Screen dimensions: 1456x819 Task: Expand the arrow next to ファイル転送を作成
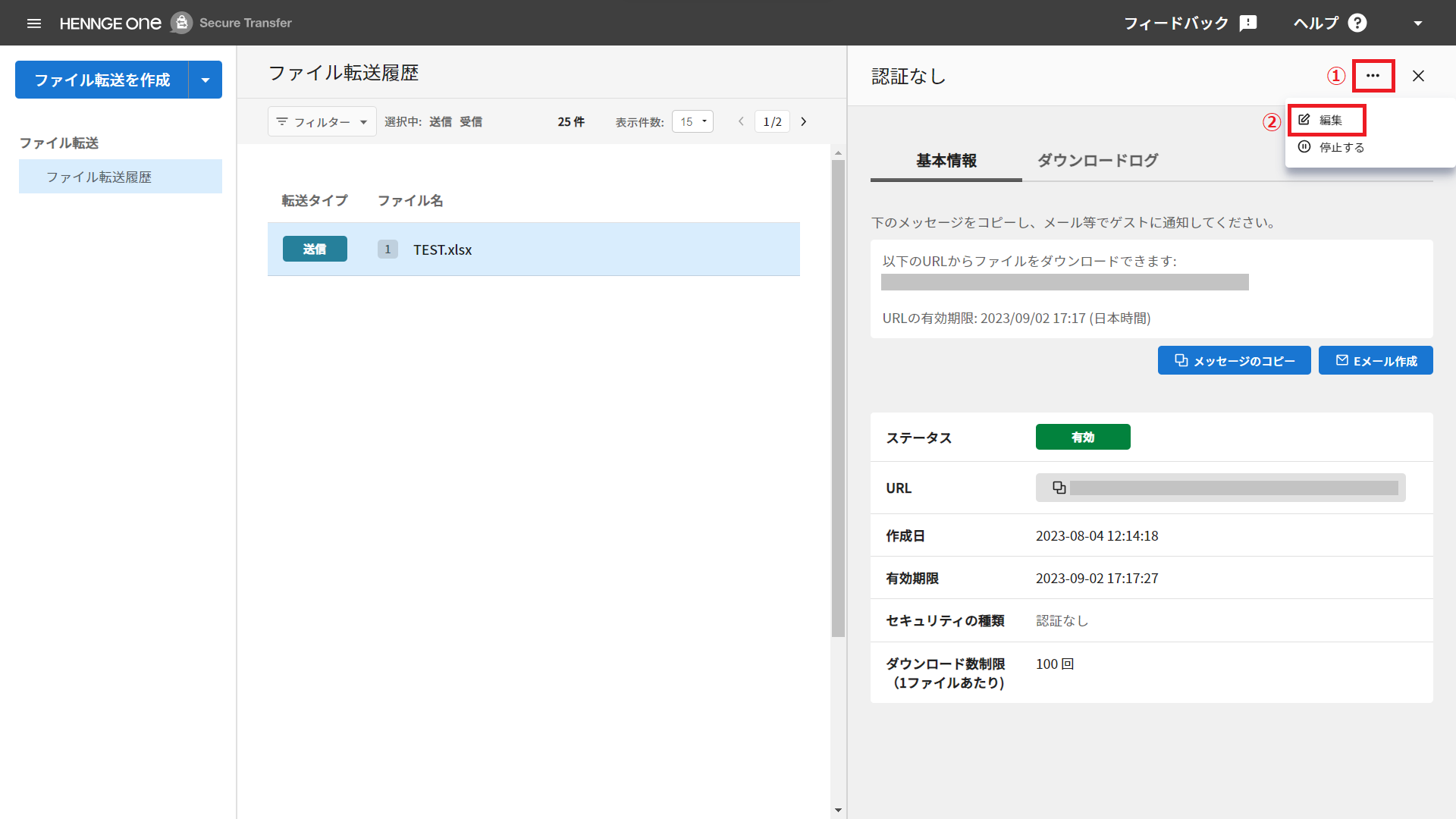[x=206, y=80]
